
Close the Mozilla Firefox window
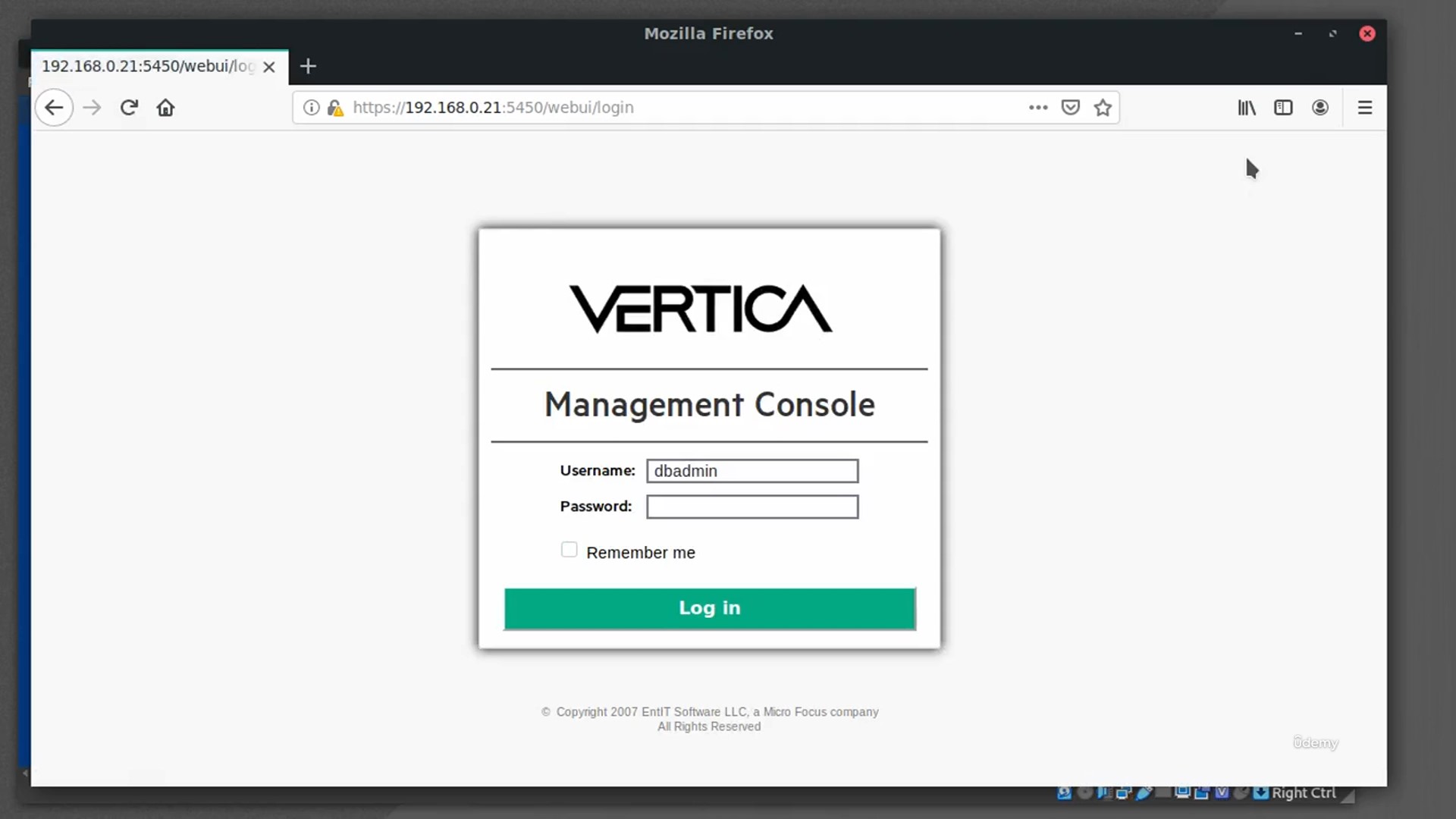click(x=1367, y=33)
